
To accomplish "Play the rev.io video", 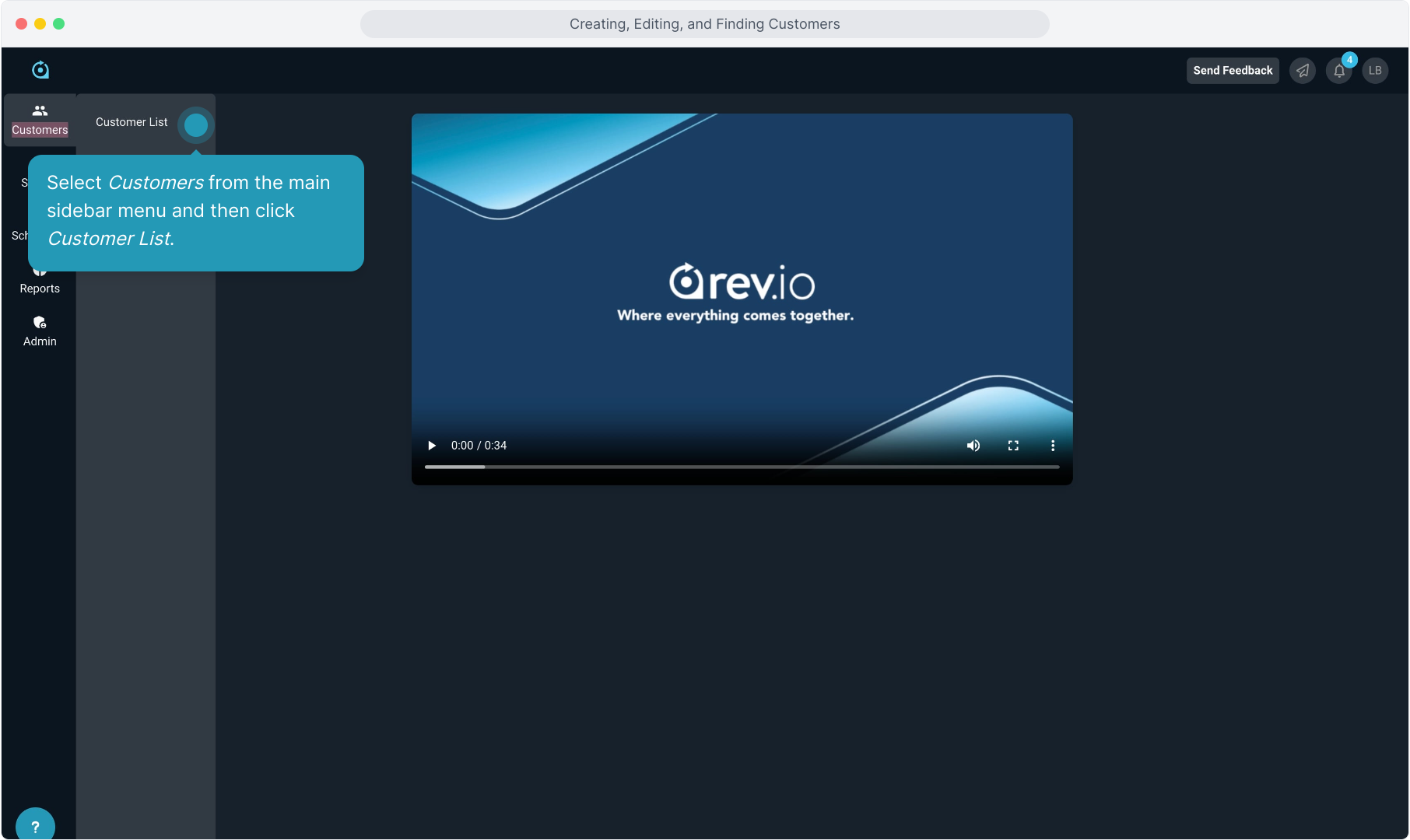I will coord(432,446).
